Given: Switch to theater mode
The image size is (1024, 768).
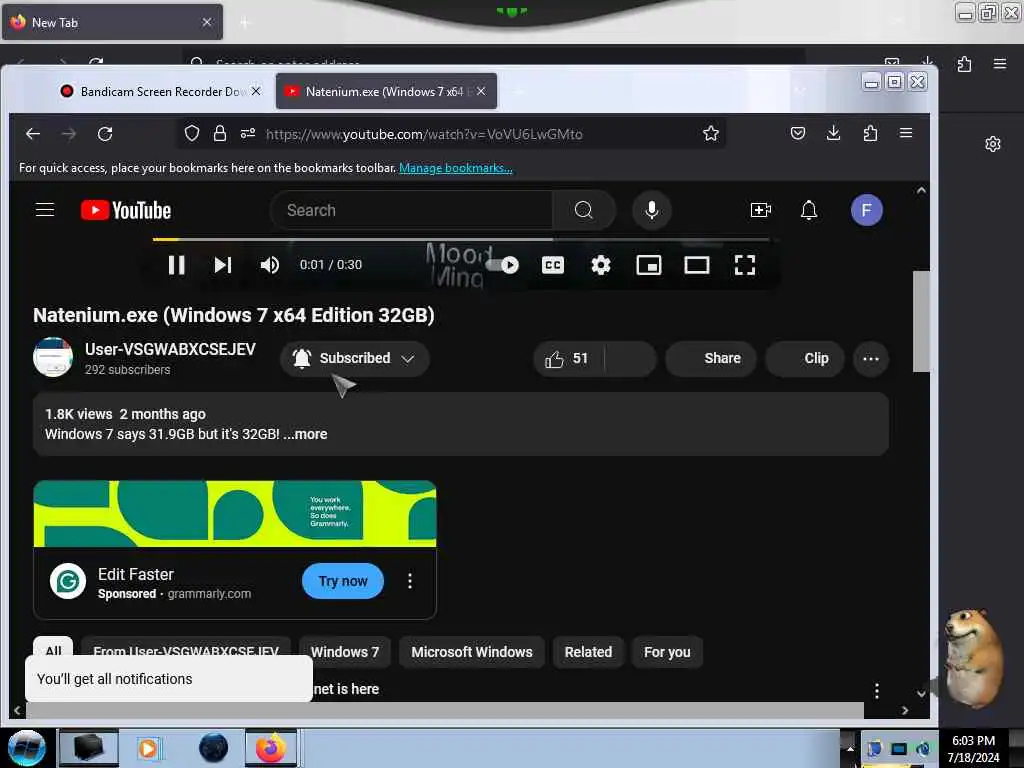Looking at the screenshot, I should pos(696,264).
